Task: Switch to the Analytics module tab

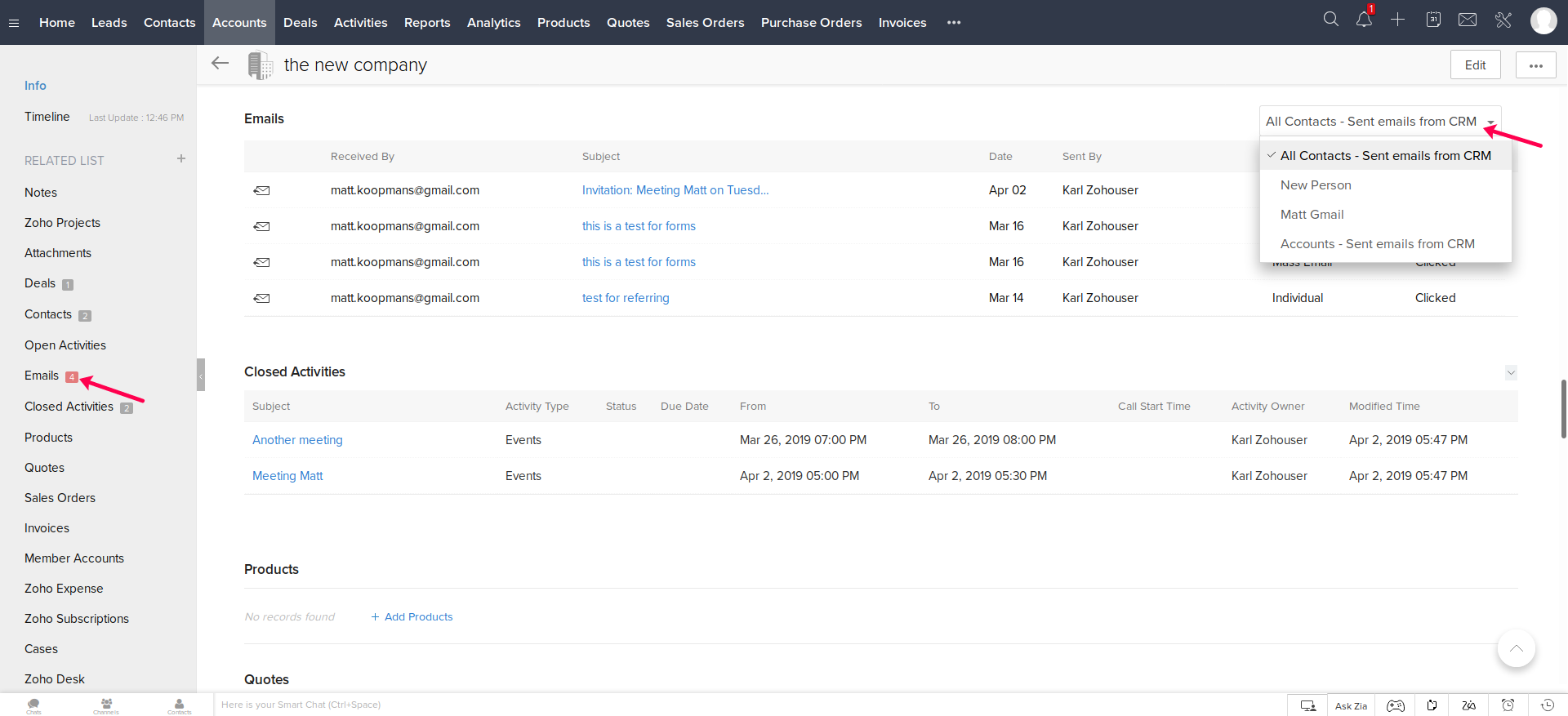Action: point(494,23)
